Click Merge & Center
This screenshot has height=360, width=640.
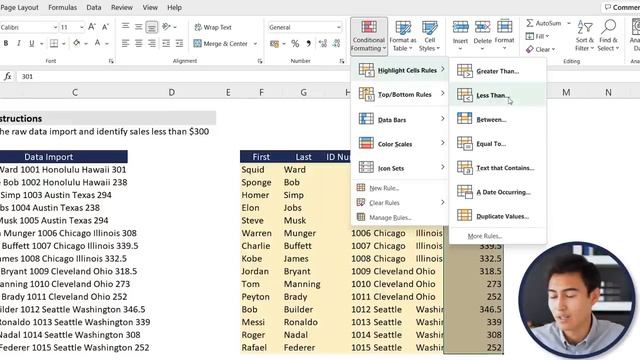(221, 43)
